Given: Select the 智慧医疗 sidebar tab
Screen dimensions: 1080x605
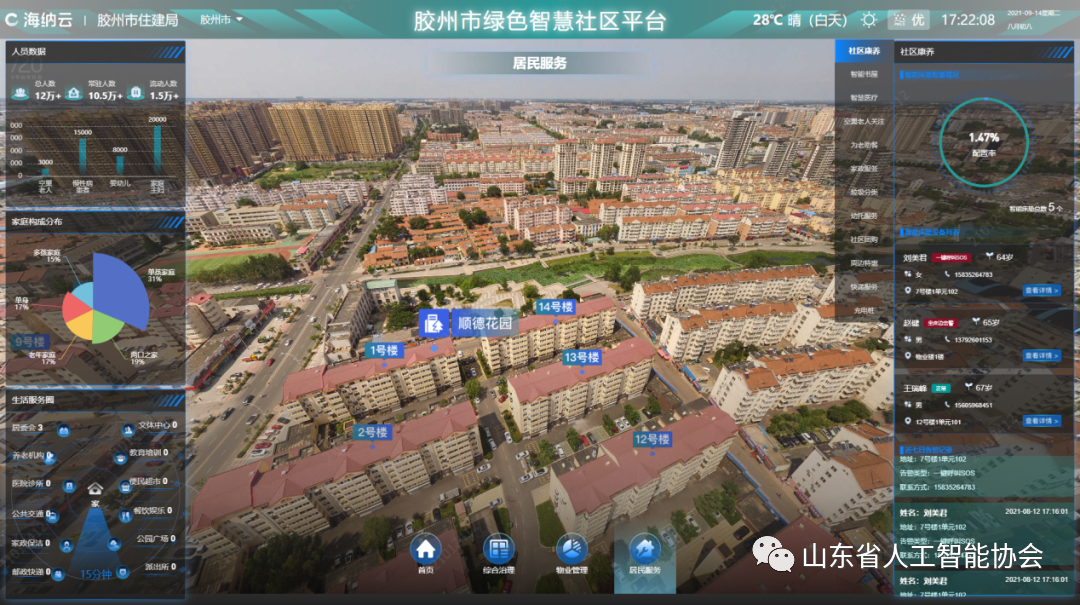Looking at the screenshot, I should pos(864,98).
